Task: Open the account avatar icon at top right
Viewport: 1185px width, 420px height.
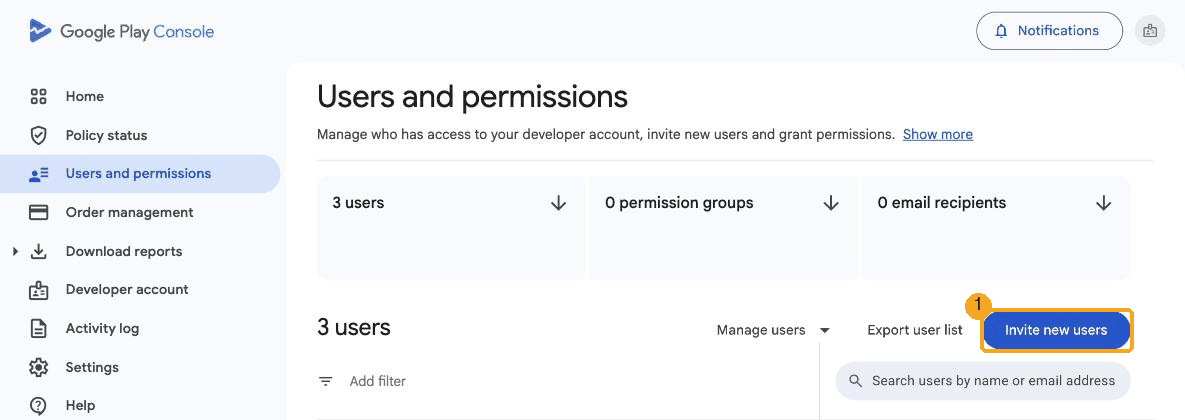Action: [1150, 31]
